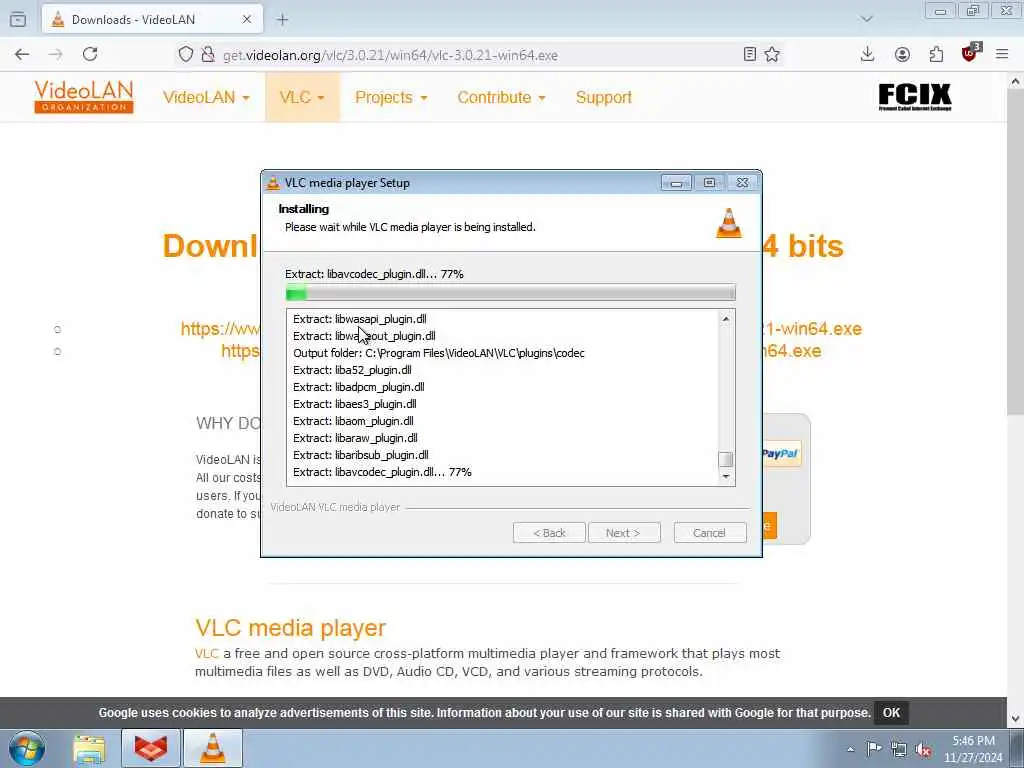This screenshot has width=1024, height=768.
Task: Click scroll up arrow in install log
Action: coord(726,319)
